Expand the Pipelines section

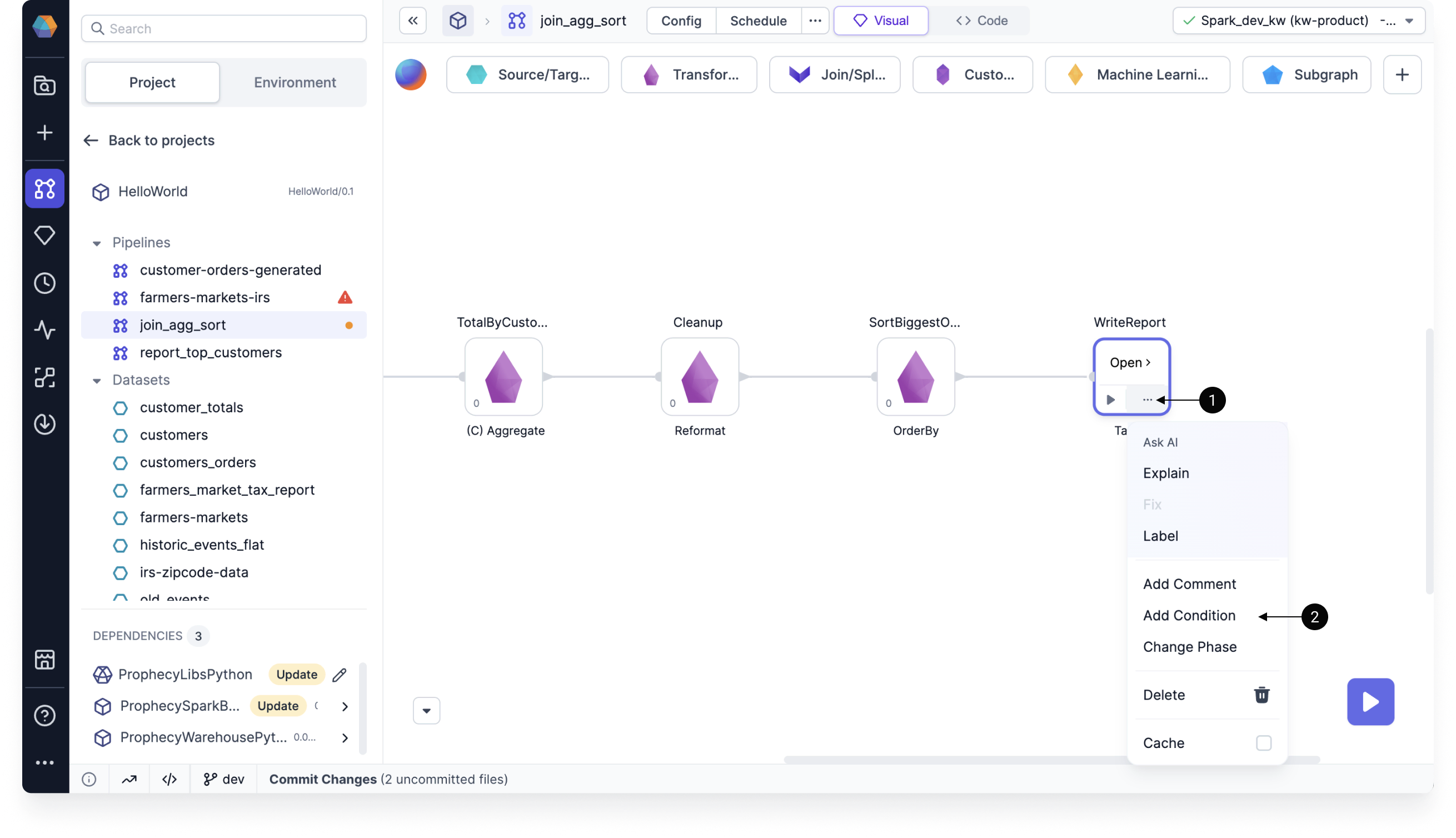96,242
